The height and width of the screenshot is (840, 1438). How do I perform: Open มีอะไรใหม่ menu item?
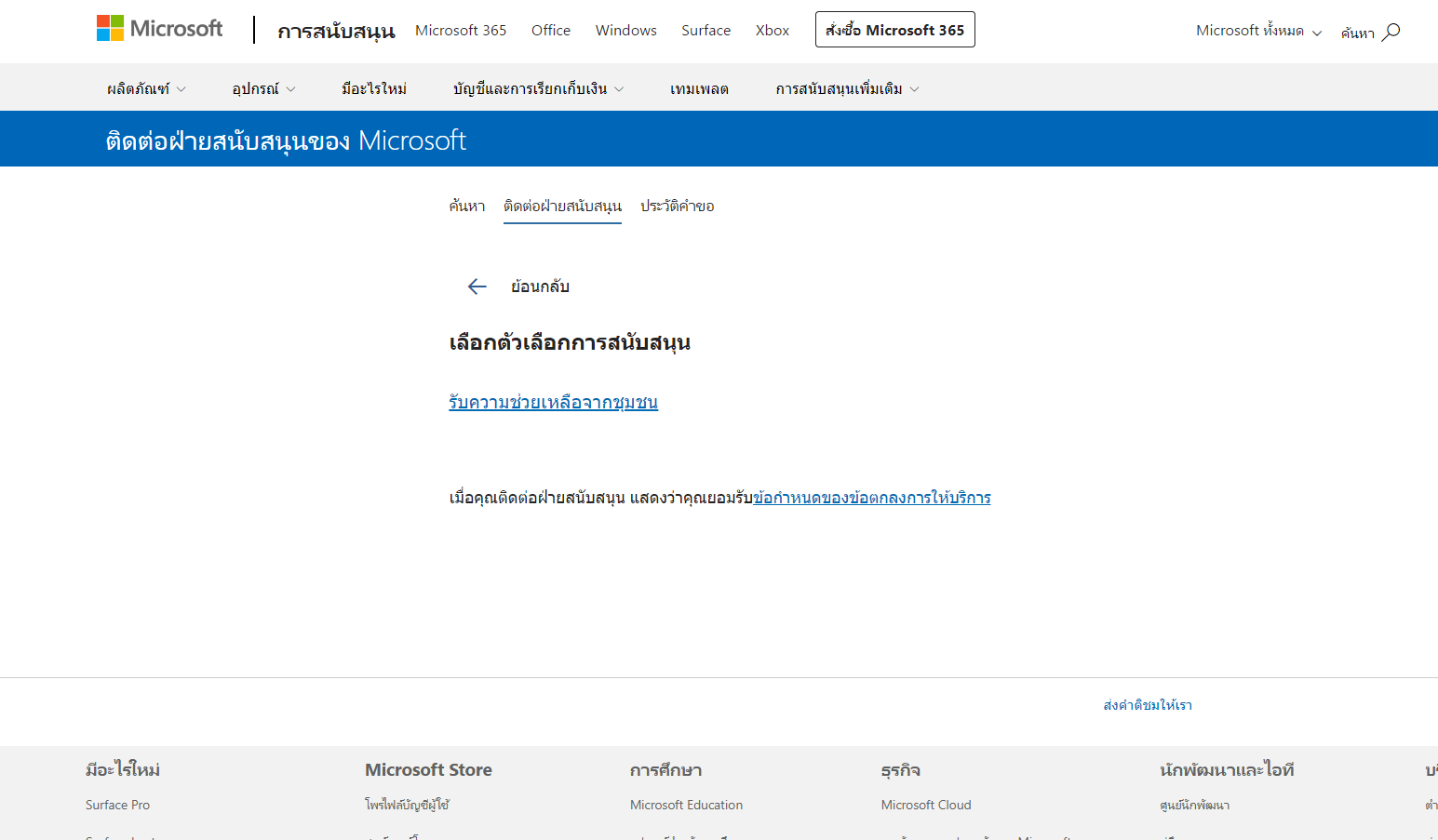click(x=374, y=88)
